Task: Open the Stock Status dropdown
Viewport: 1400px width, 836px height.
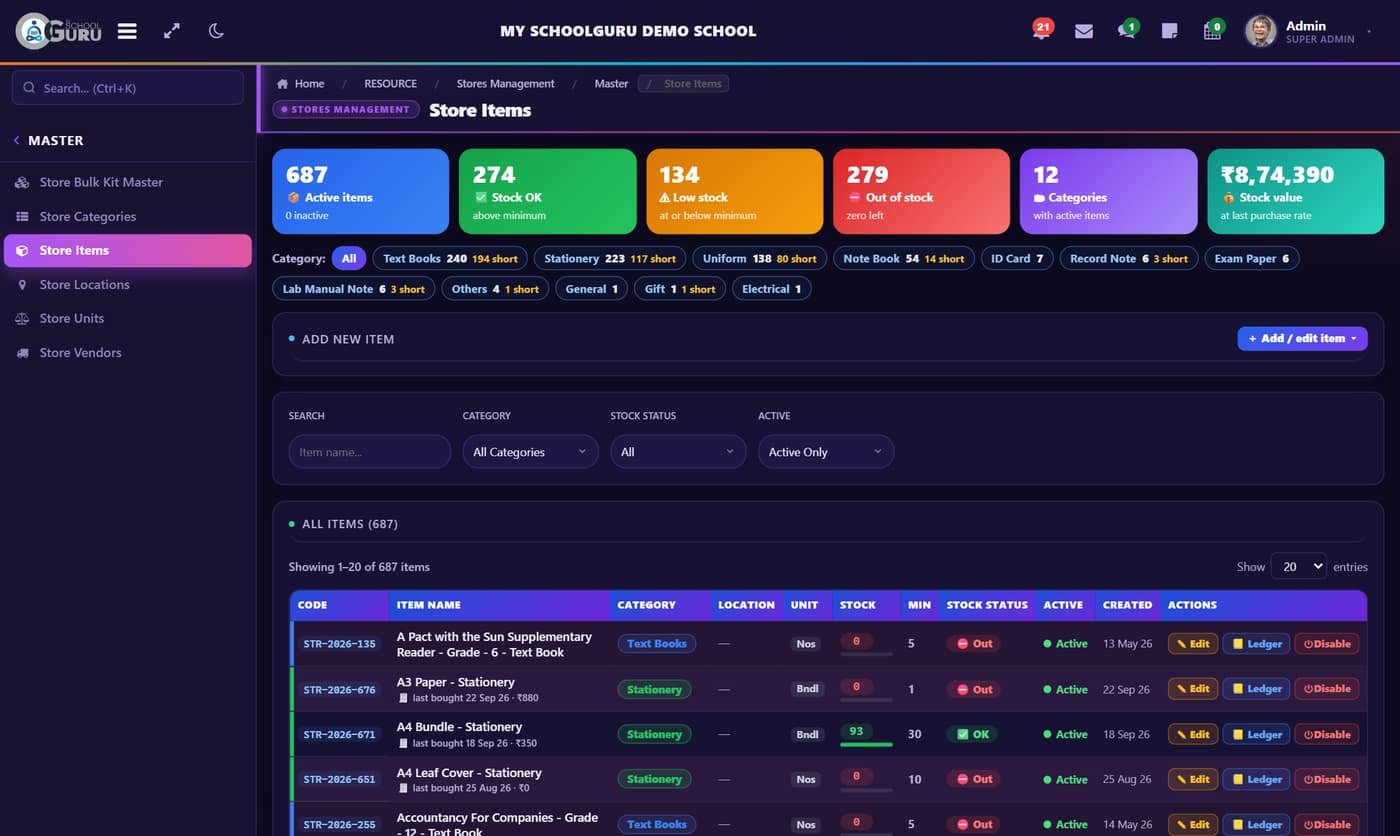Action: point(678,452)
